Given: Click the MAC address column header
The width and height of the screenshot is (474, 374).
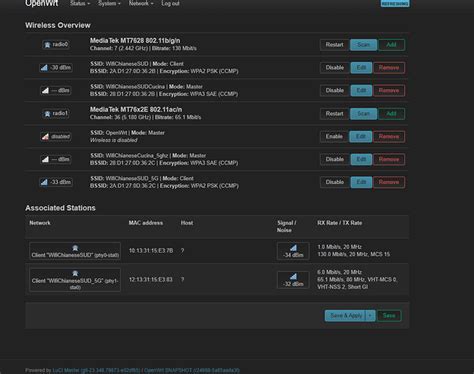Looking at the screenshot, I should [146, 223].
